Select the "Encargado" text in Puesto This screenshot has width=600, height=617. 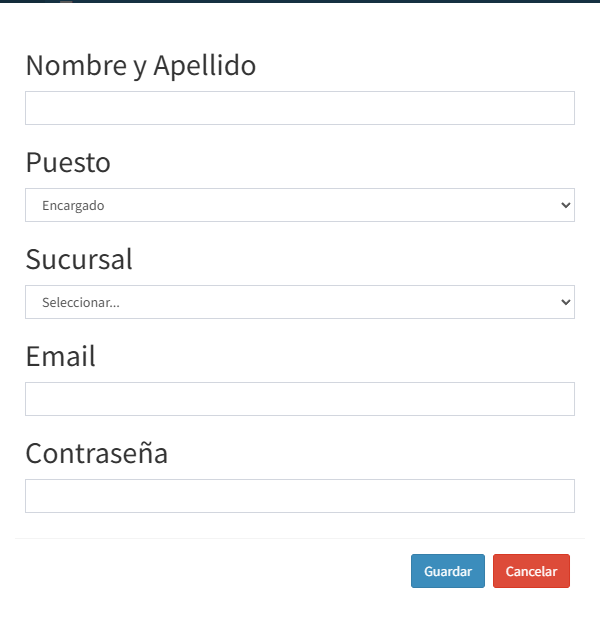(x=73, y=205)
